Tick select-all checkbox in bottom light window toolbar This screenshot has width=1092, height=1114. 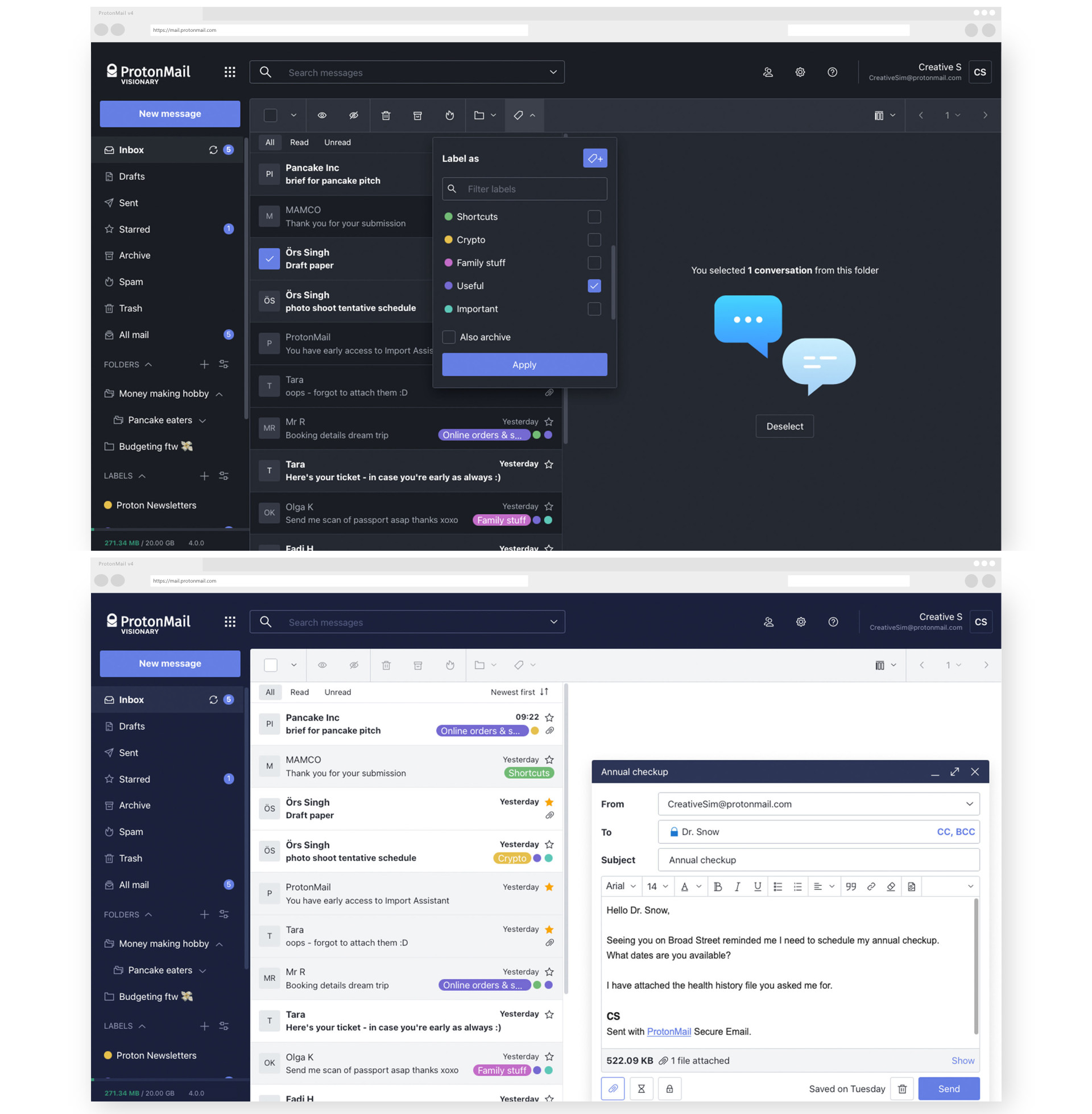point(271,665)
